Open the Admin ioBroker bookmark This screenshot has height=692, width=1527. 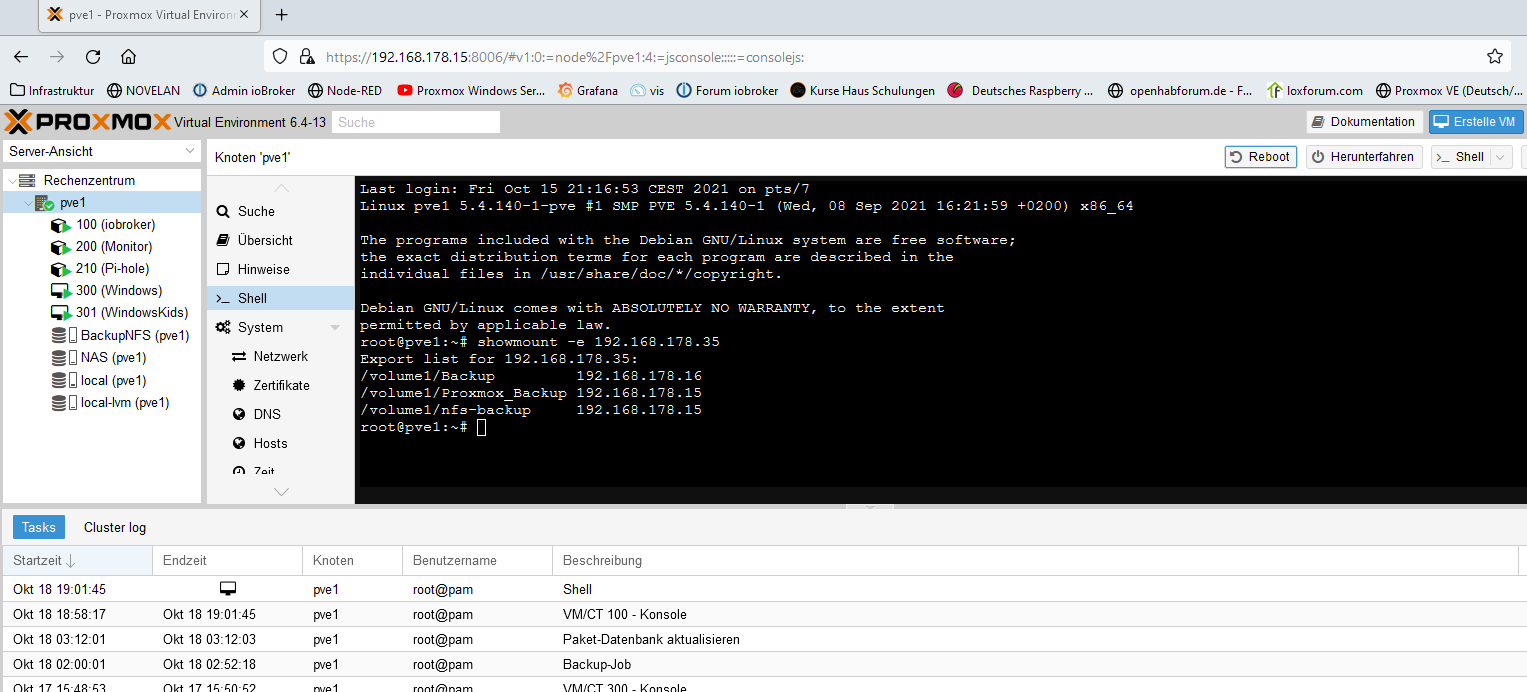pos(243,90)
